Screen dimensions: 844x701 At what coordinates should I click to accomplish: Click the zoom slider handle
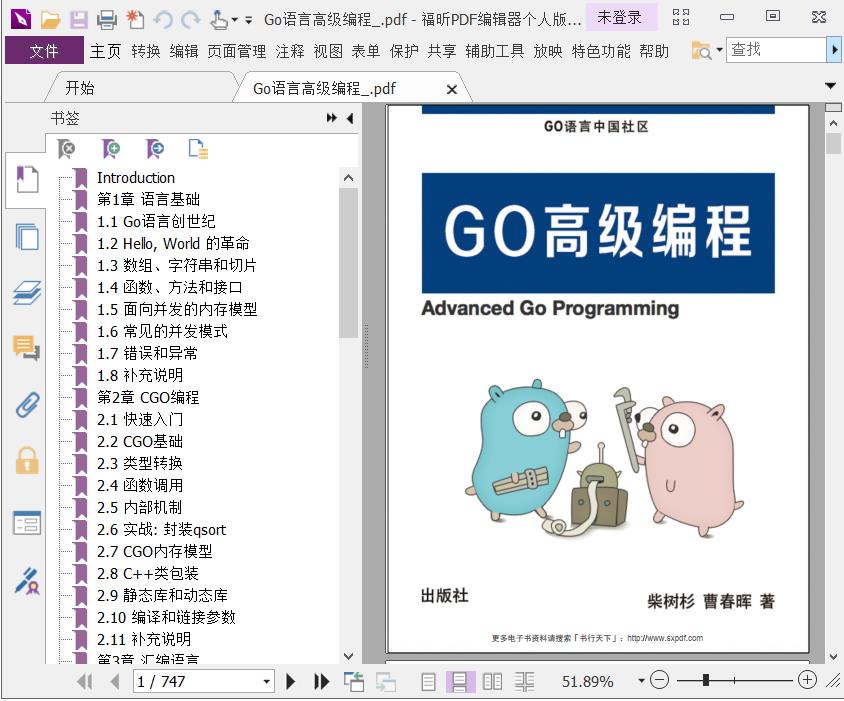coord(705,680)
